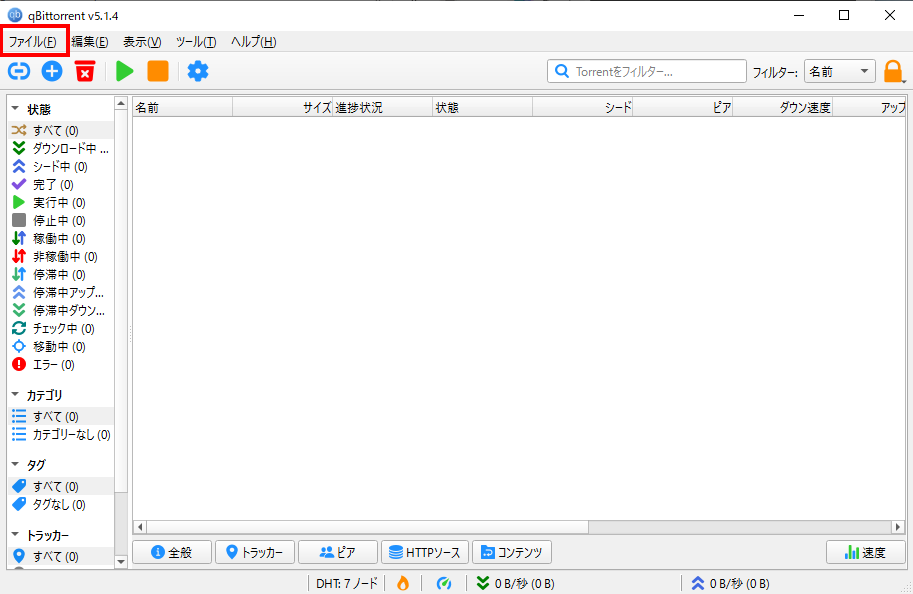Image resolution: width=913 pixels, height=594 pixels.
Task: Open settings with the blue gear icon
Action: pyautogui.click(x=198, y=71)
